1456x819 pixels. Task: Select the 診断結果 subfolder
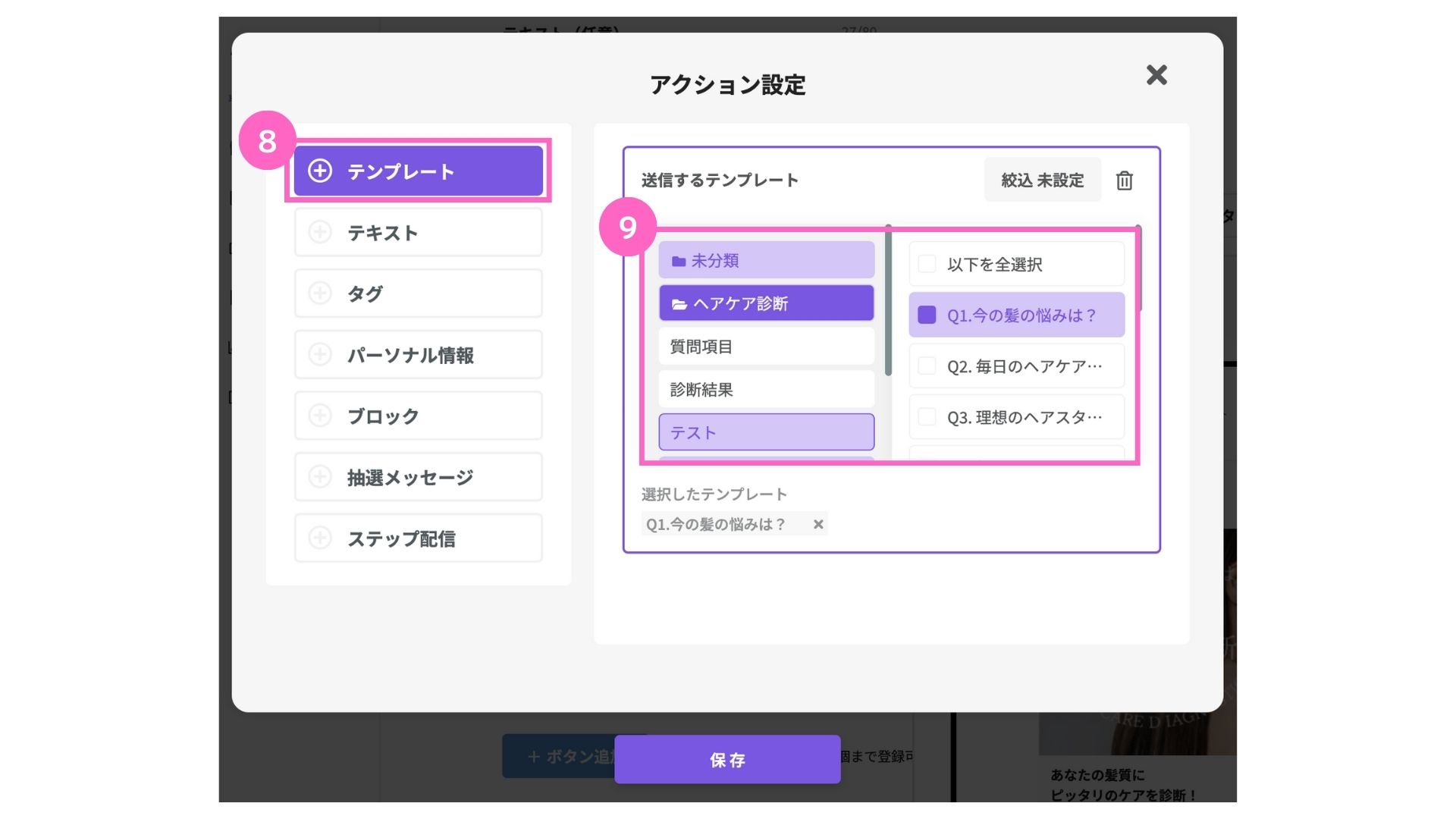point(767,390)
